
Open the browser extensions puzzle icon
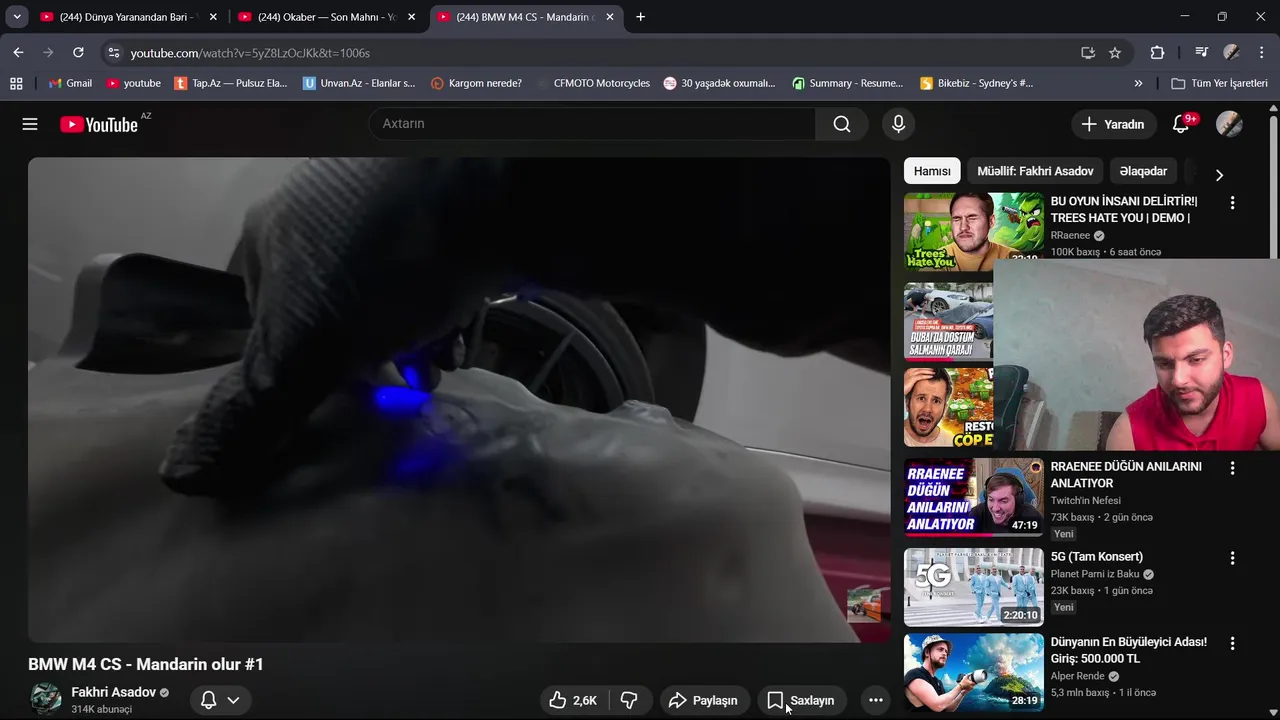tap(1157, 53)
